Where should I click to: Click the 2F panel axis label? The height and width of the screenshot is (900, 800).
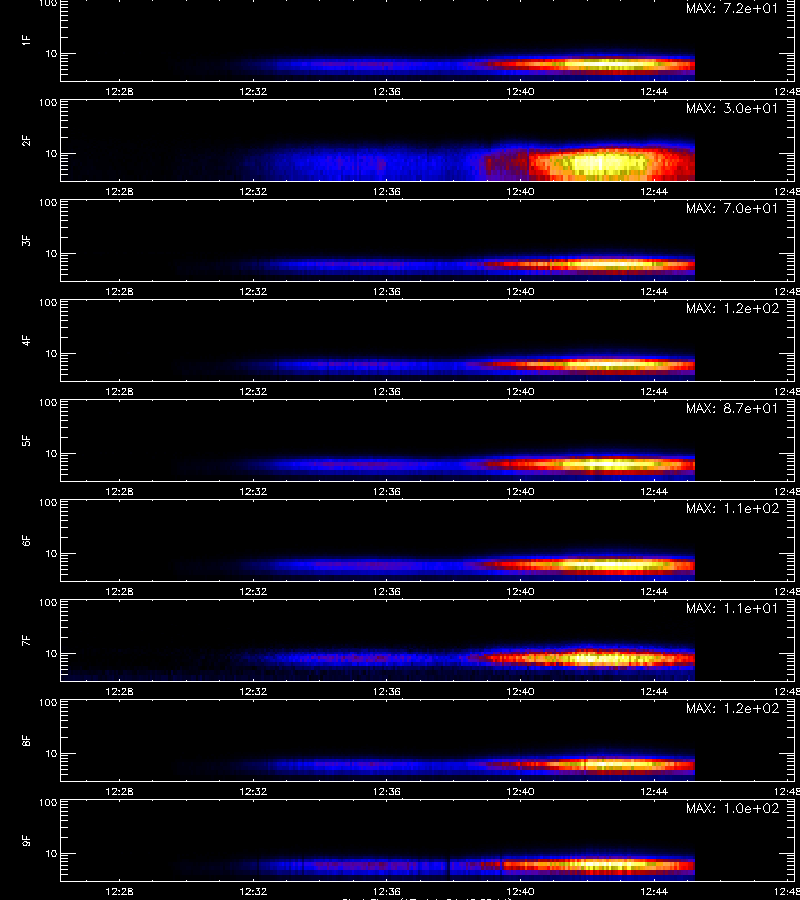(26, 140)
